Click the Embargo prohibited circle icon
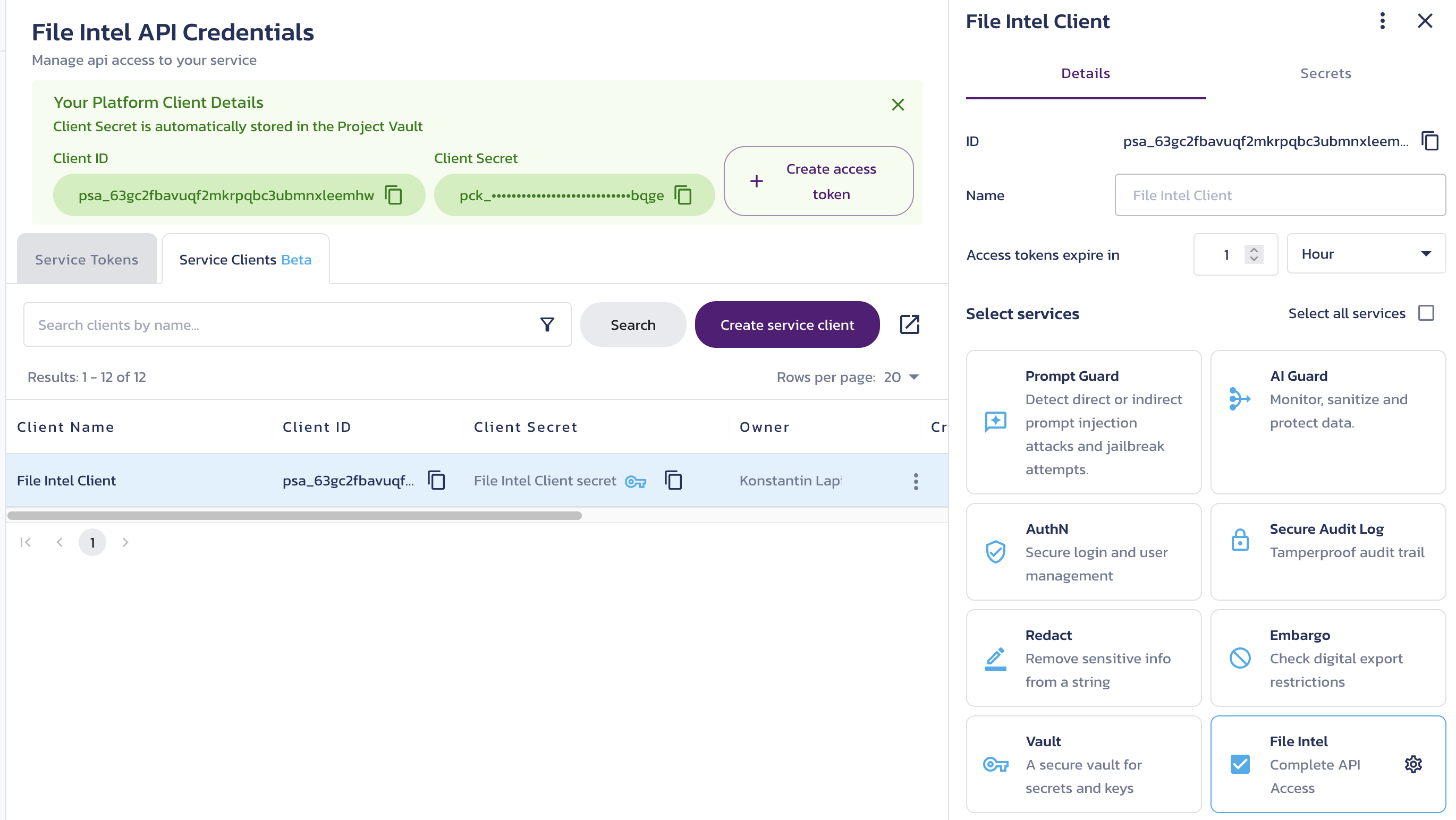The image size is (1456, 820). (x=1240, y=659)
